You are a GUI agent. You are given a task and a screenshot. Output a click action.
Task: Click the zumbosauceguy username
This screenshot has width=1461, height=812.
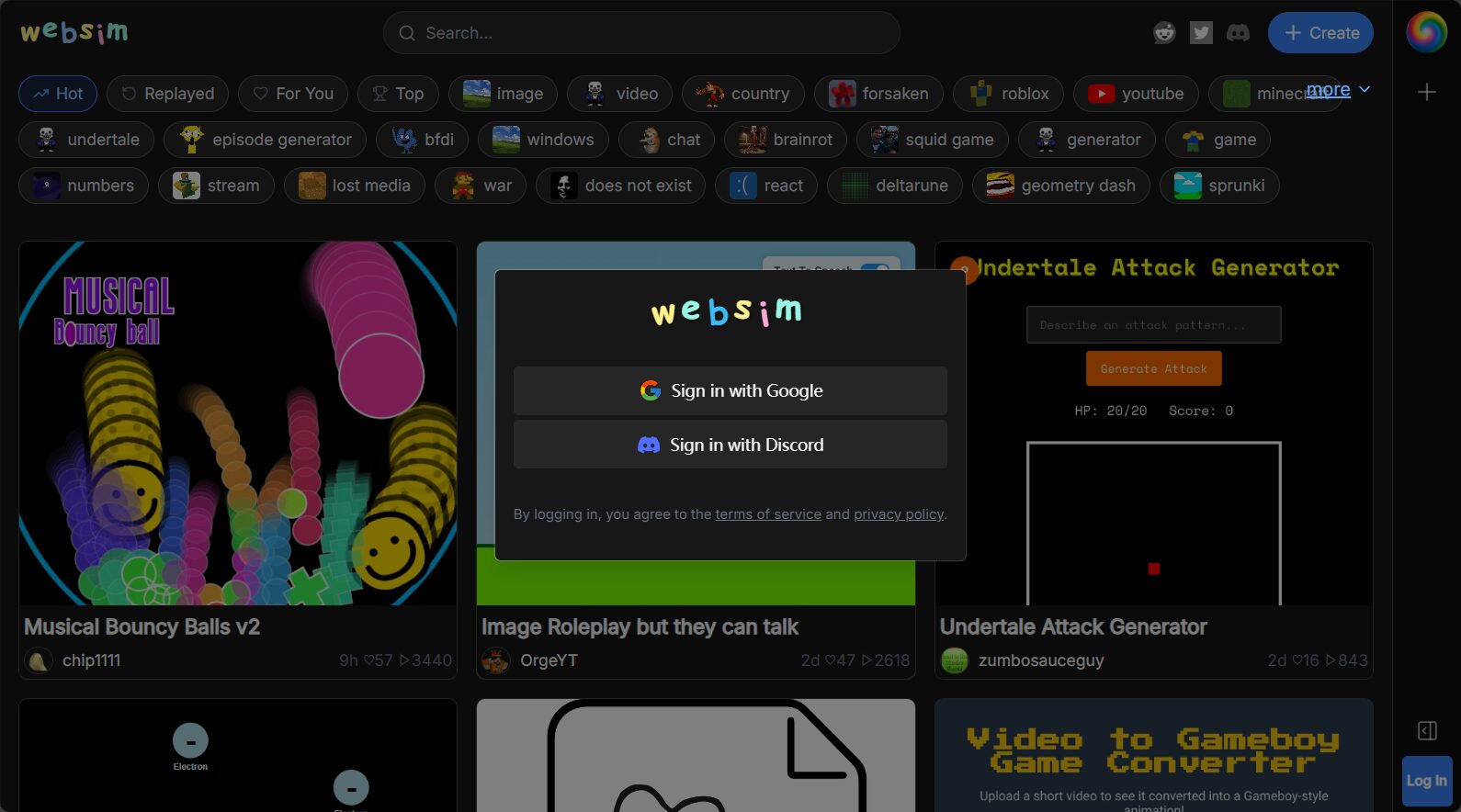[1041, 660]
